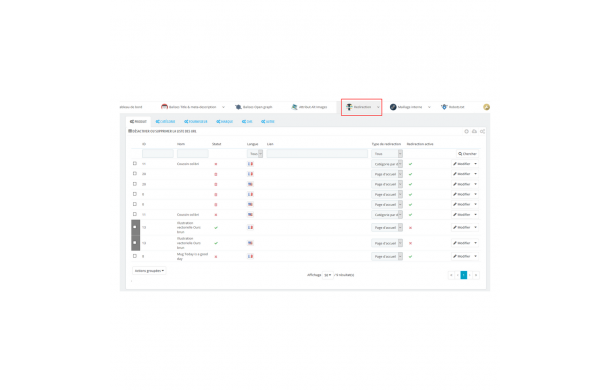
Task: Click Modifier button in Mug Today row
Action: [x=462, y=256]
